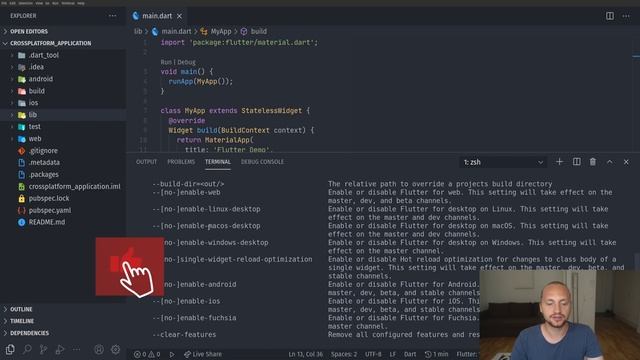Change language mode Dart in status bar
Image resolution: width=640 pixels, height=360 pixels.
coord(410,354)
